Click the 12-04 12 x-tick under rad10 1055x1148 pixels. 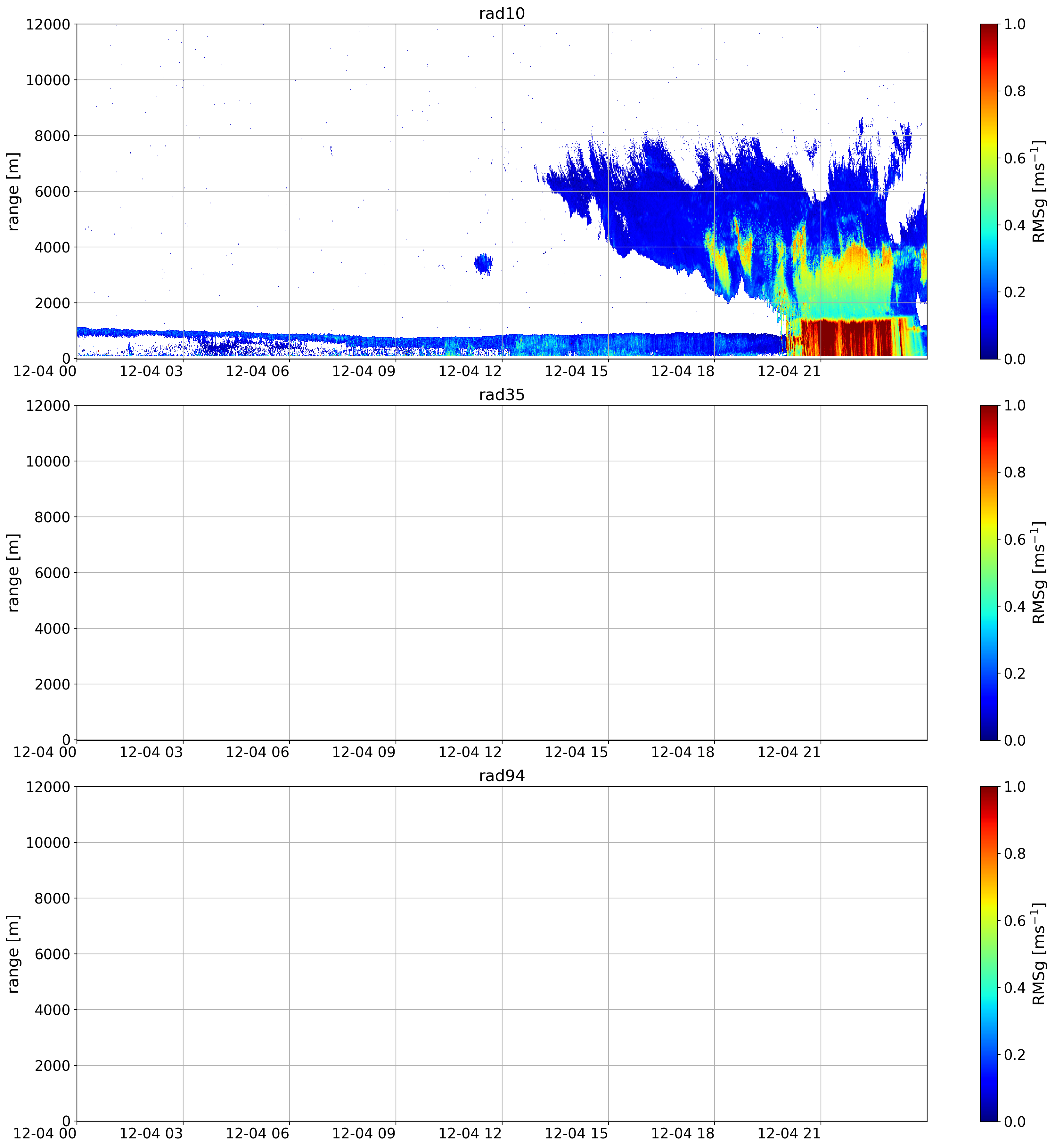pyautogui.click(x=470, y=371)
